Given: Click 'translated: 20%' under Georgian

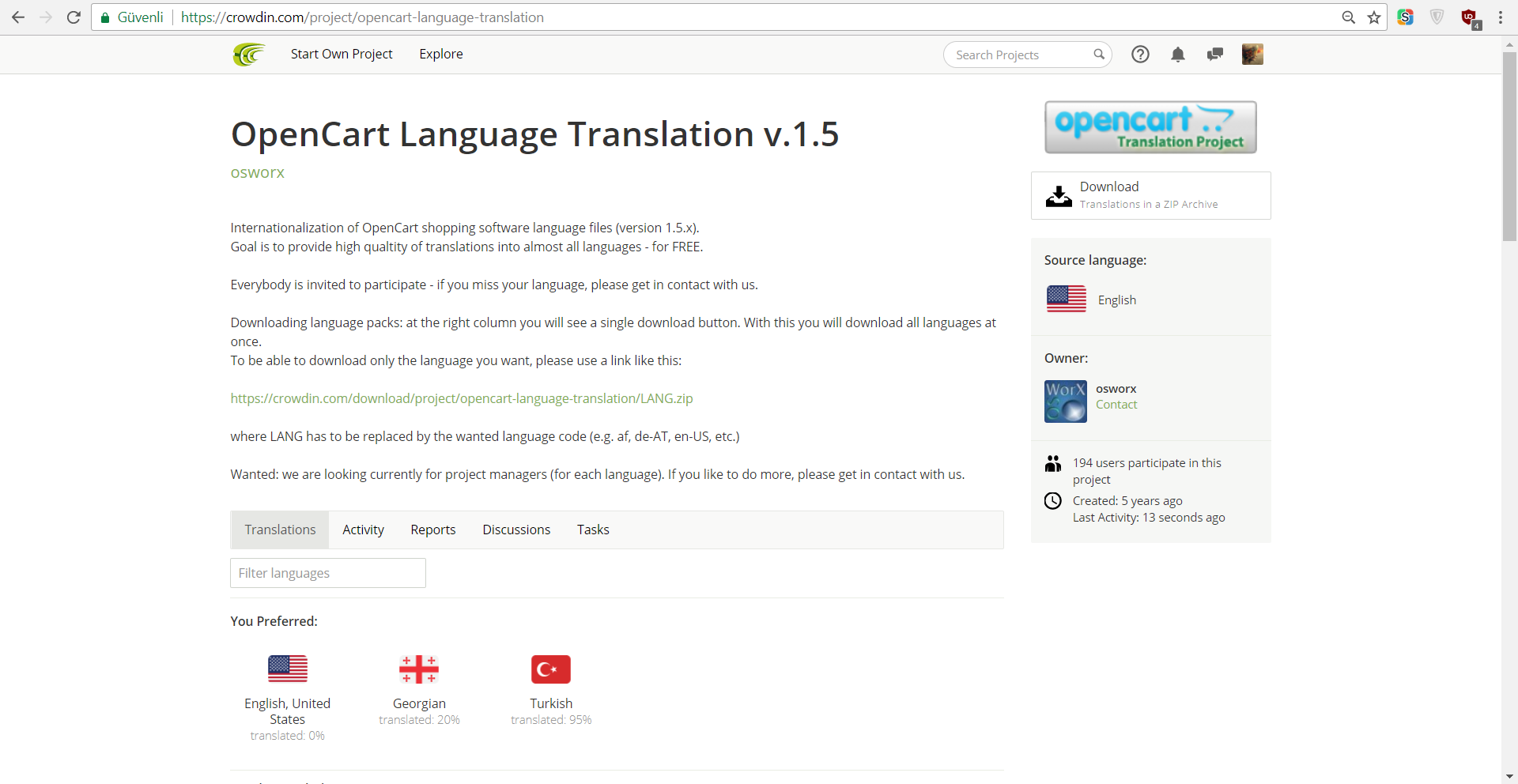Looking at the screenshot, I should pyautogui.click(x=419, y=720).
